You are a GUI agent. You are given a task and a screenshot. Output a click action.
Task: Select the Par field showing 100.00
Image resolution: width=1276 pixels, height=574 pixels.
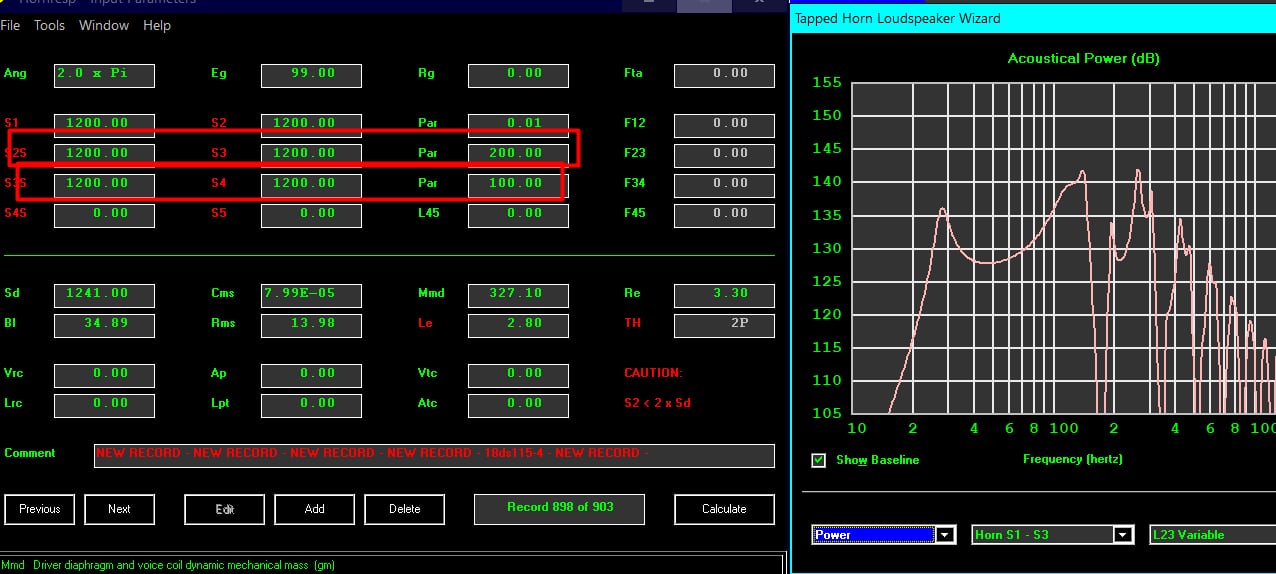tap(518, 185)
